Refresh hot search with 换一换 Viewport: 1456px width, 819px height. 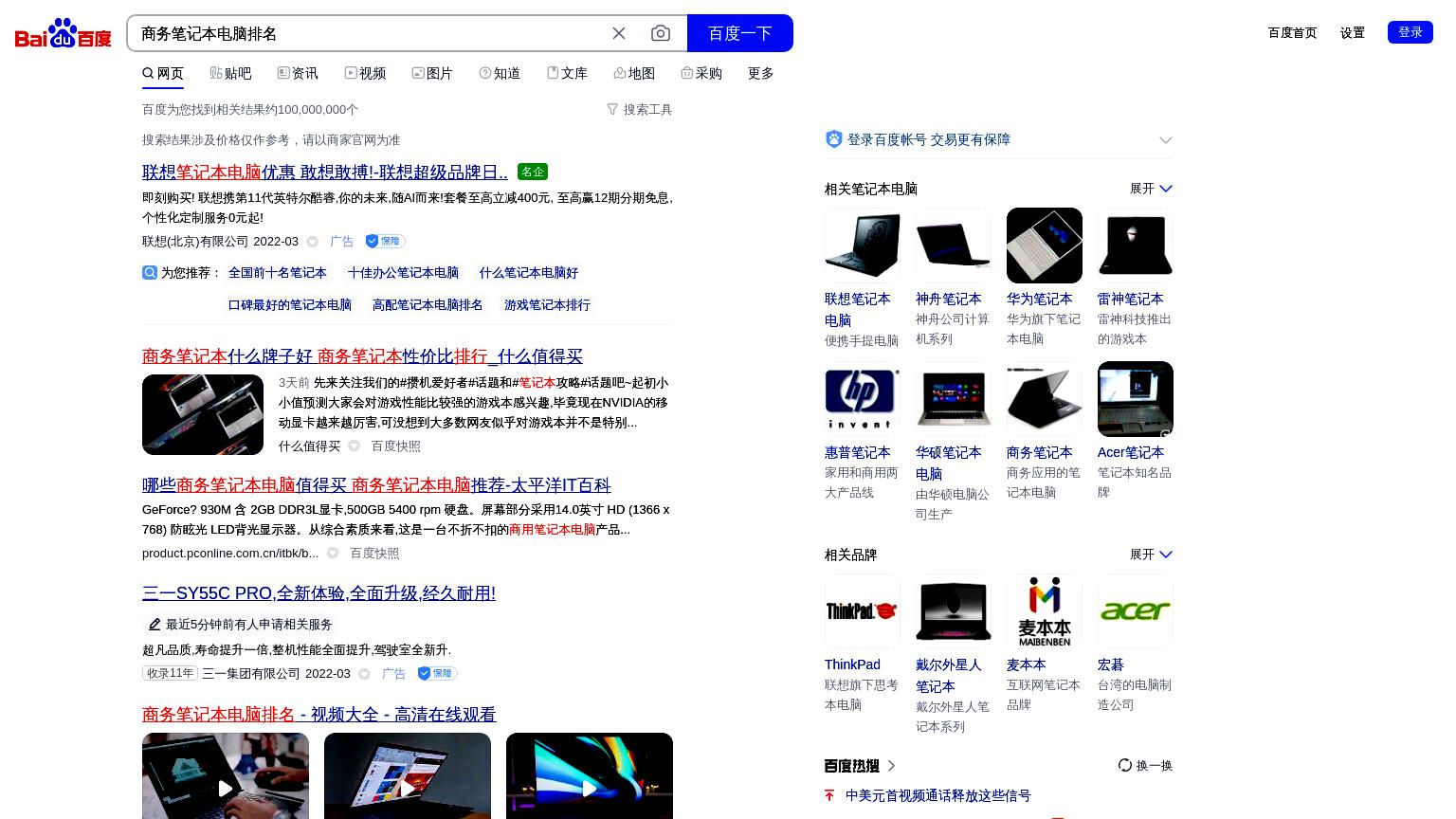click(1145, 765)
